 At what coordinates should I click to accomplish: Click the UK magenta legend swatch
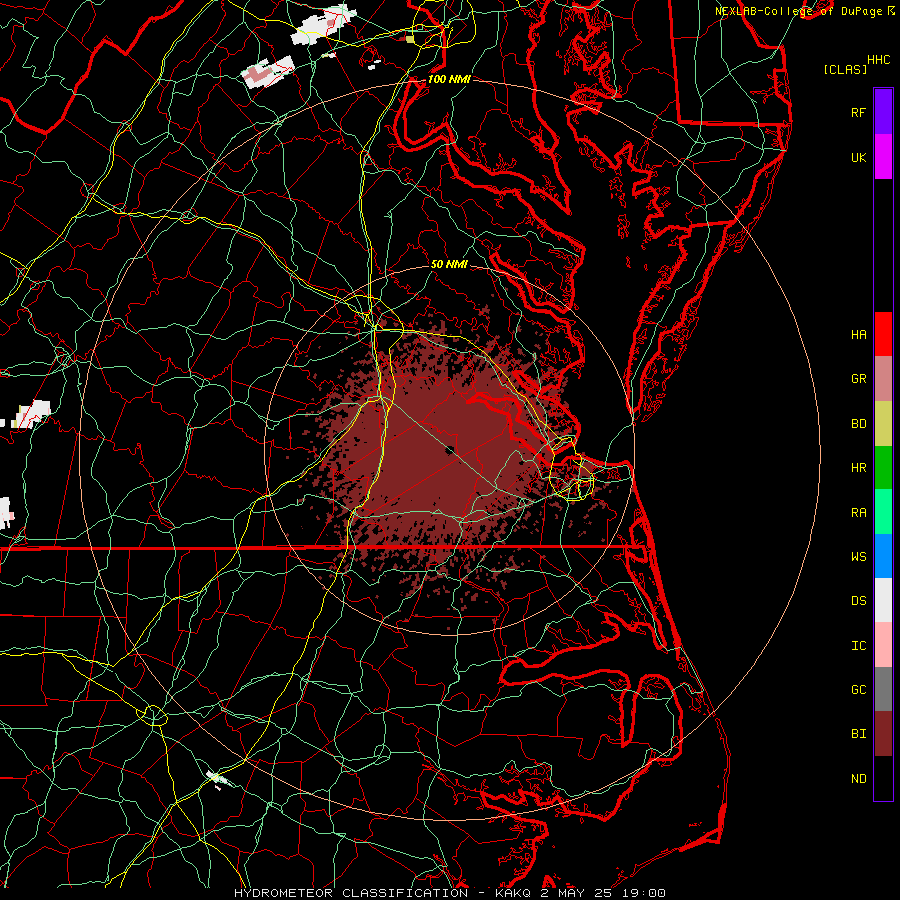pyautogui.click(x=883, y=157)
